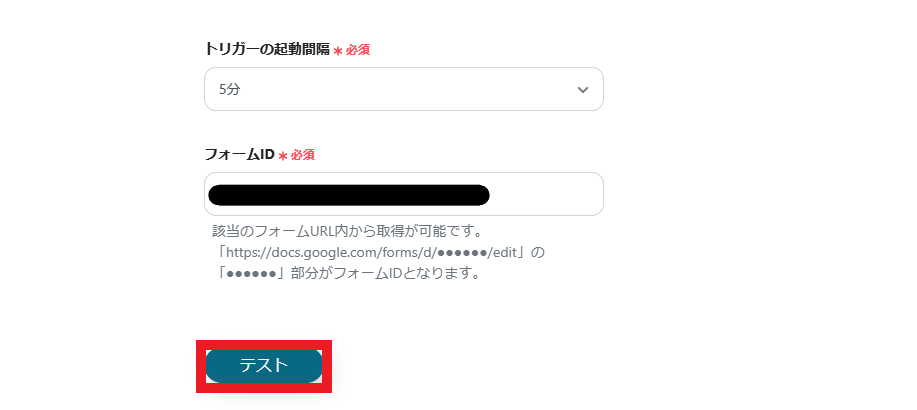Click 必須 marker beside トリガーの起動間隔
This screenshot has height=410, width=917.
coord(357,50)
